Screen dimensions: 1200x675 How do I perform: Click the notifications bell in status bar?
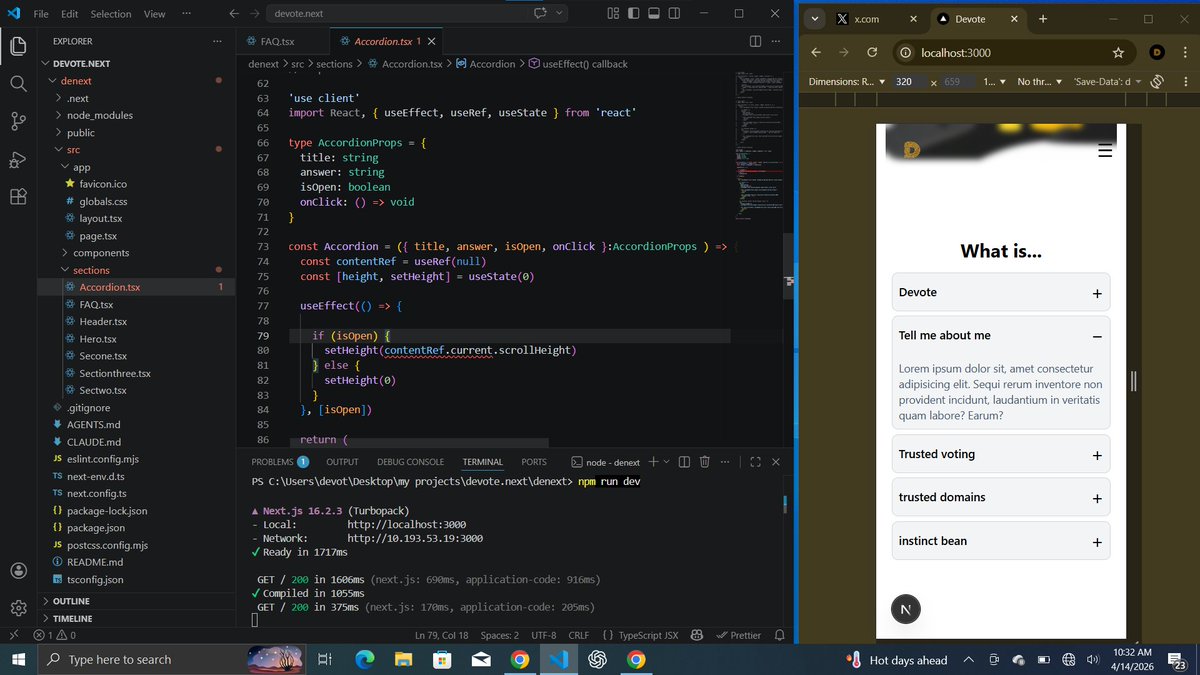point(780,635)
